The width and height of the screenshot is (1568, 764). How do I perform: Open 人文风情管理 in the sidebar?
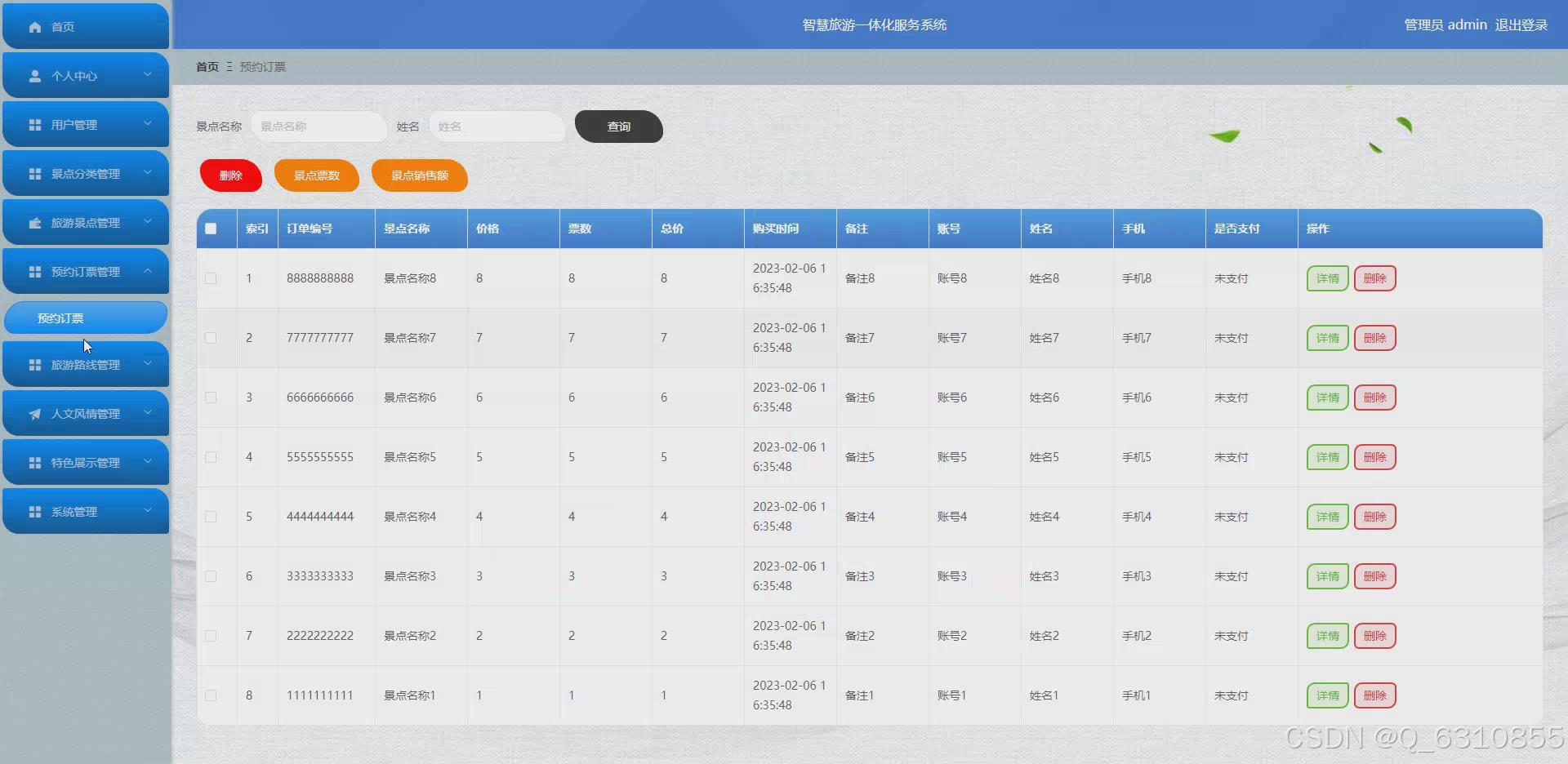point(86,413)
